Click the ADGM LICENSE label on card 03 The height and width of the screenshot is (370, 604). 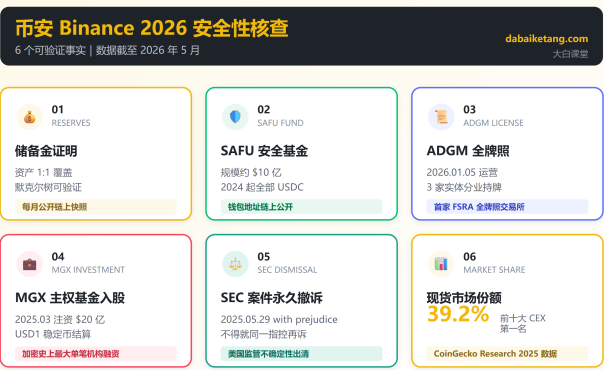[493, 123]
